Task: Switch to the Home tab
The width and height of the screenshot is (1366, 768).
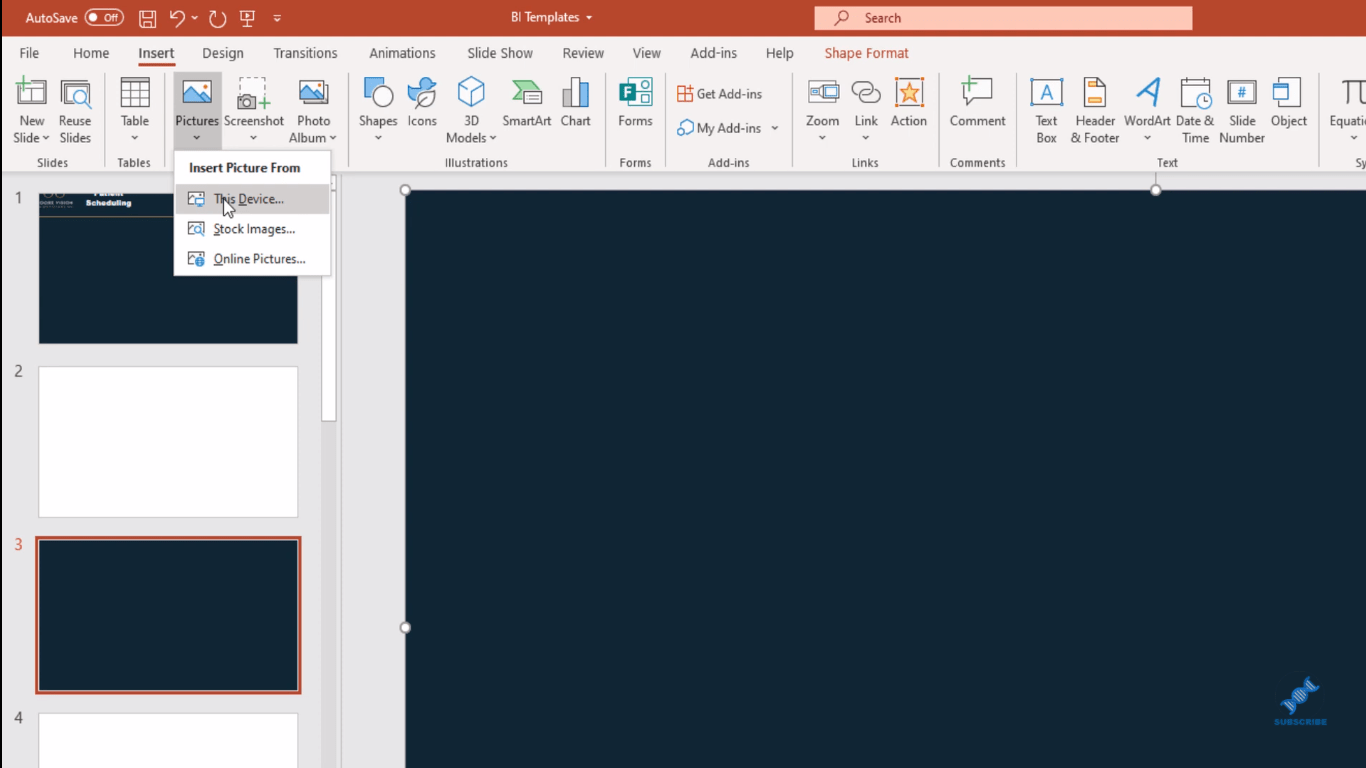Action: coord(91,53)
